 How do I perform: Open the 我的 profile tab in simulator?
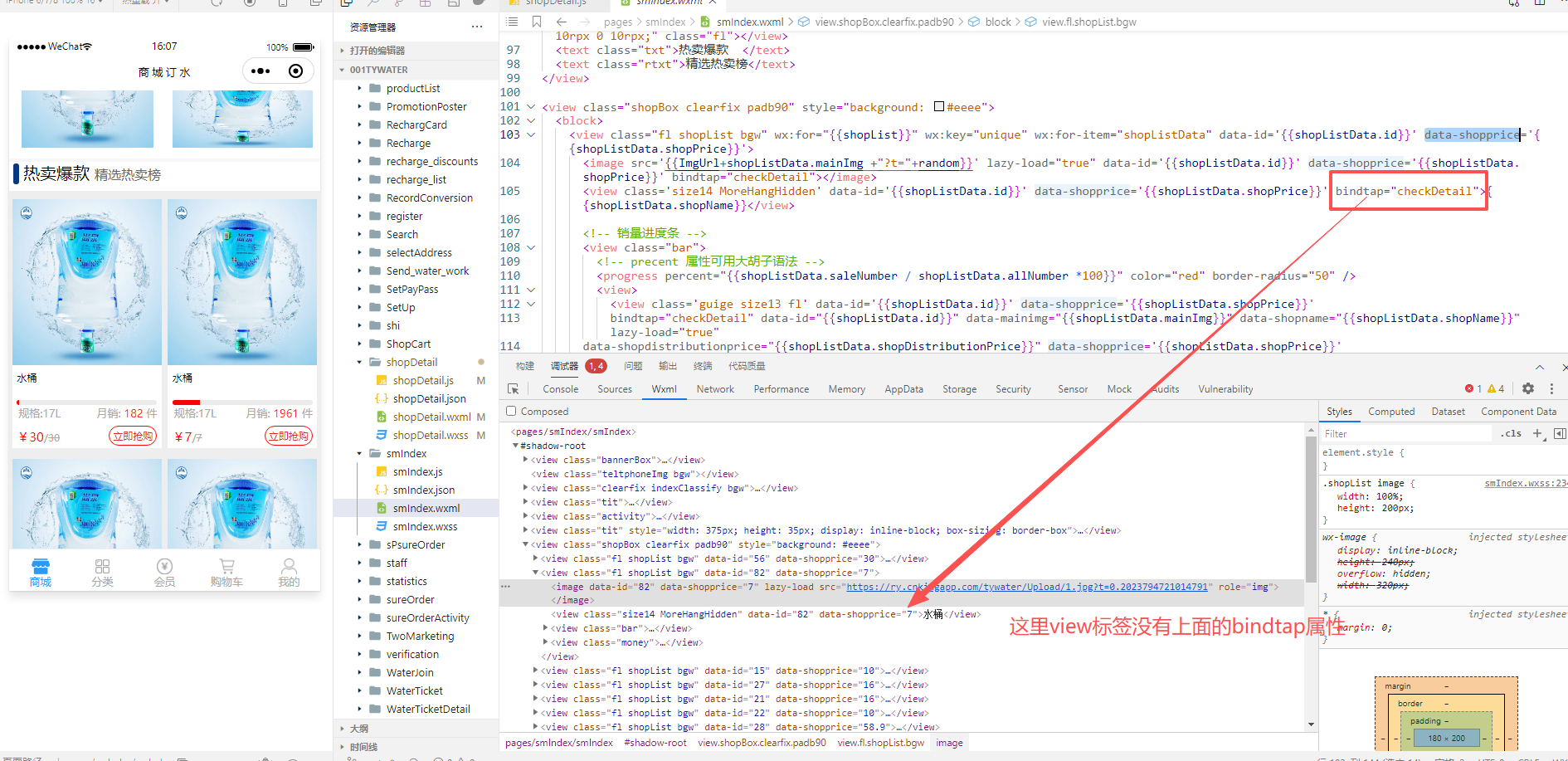[289, 573]
